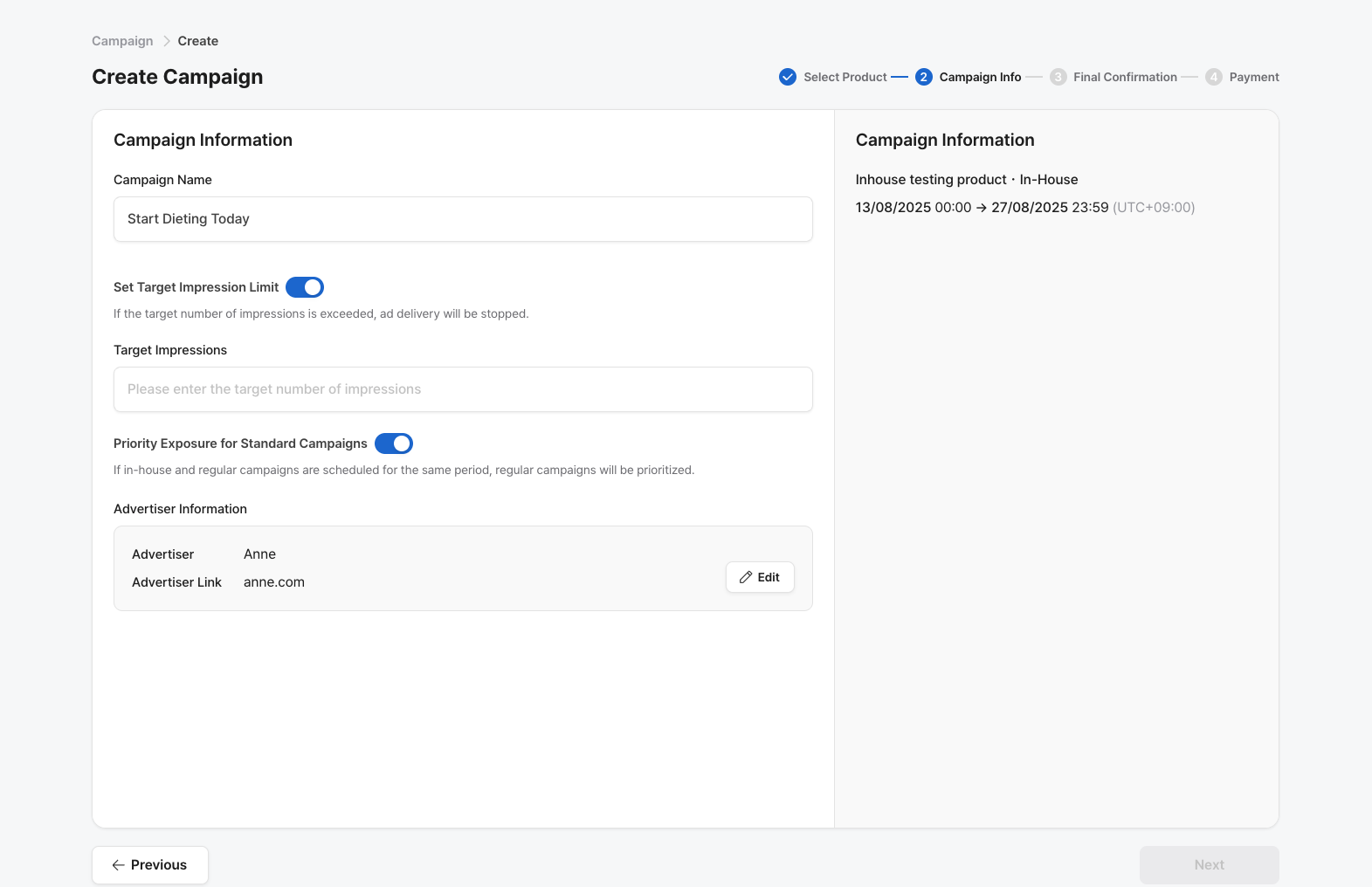Click the Campaign breadcrumb link
The image size is (1372, 887).
pos(122,41)
